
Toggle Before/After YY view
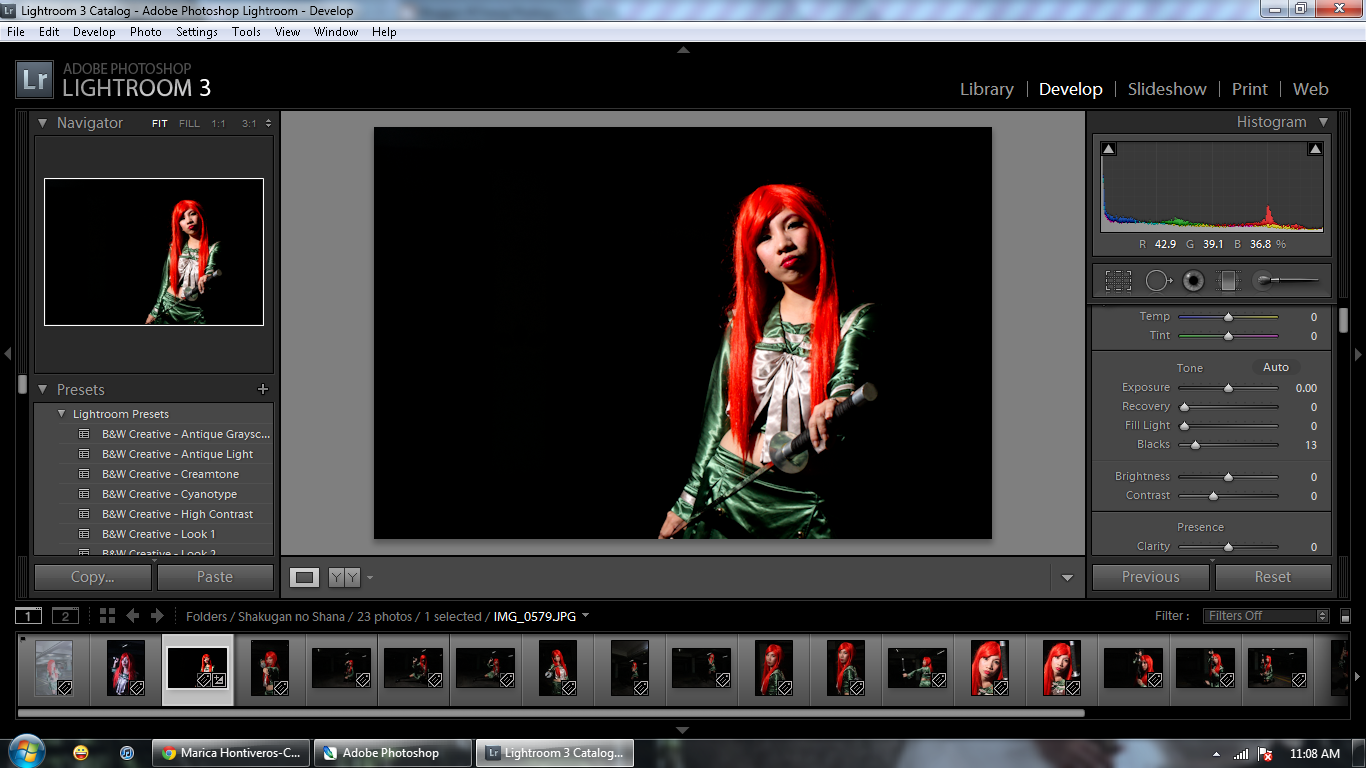pyautogui.click(x=344, y=577)
